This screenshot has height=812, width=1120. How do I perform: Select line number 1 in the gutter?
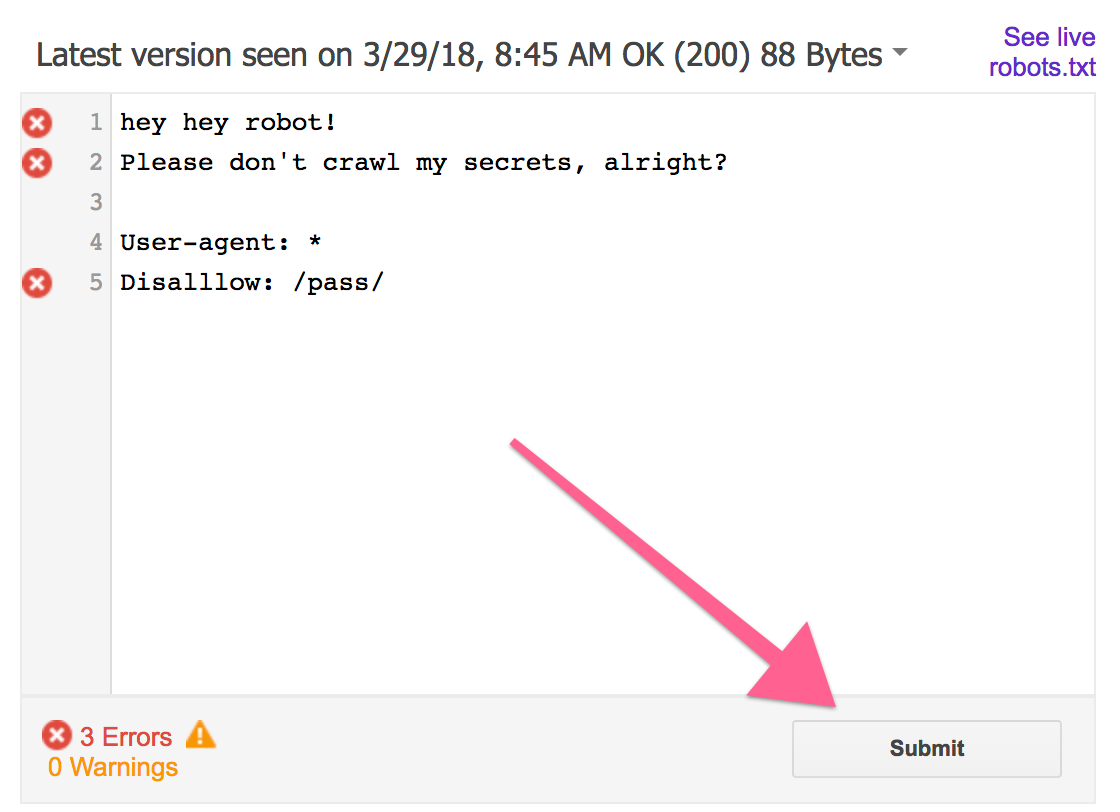coord(96,123)
